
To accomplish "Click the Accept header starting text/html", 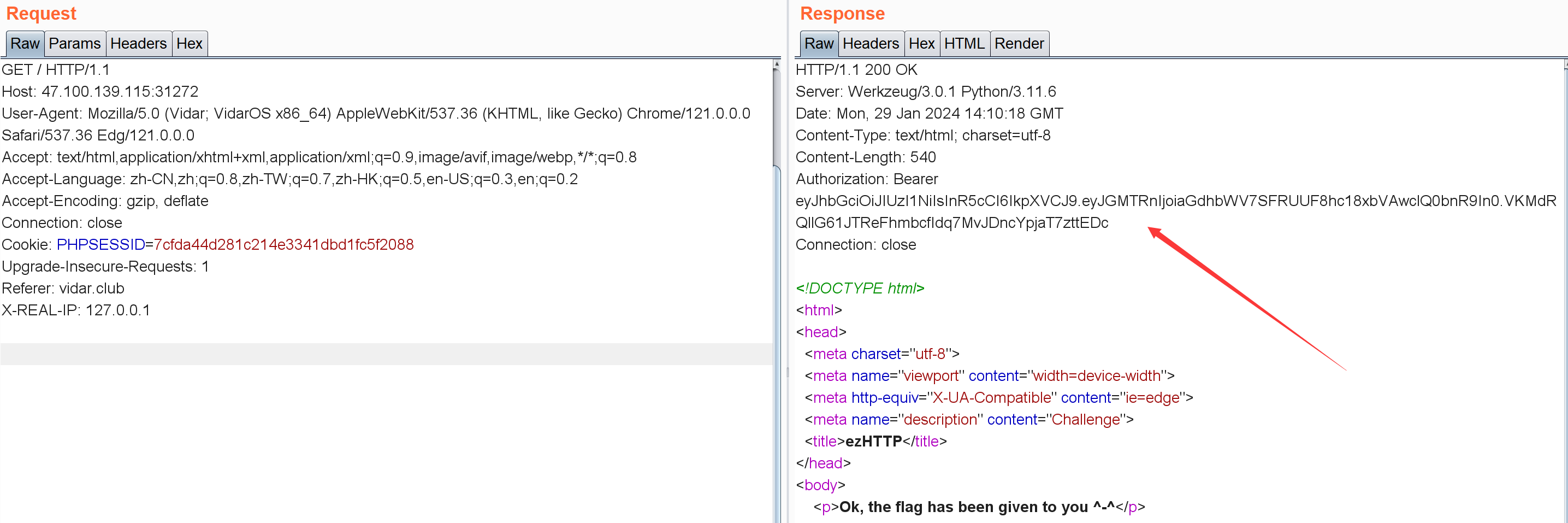I will [x=319, y=158].
